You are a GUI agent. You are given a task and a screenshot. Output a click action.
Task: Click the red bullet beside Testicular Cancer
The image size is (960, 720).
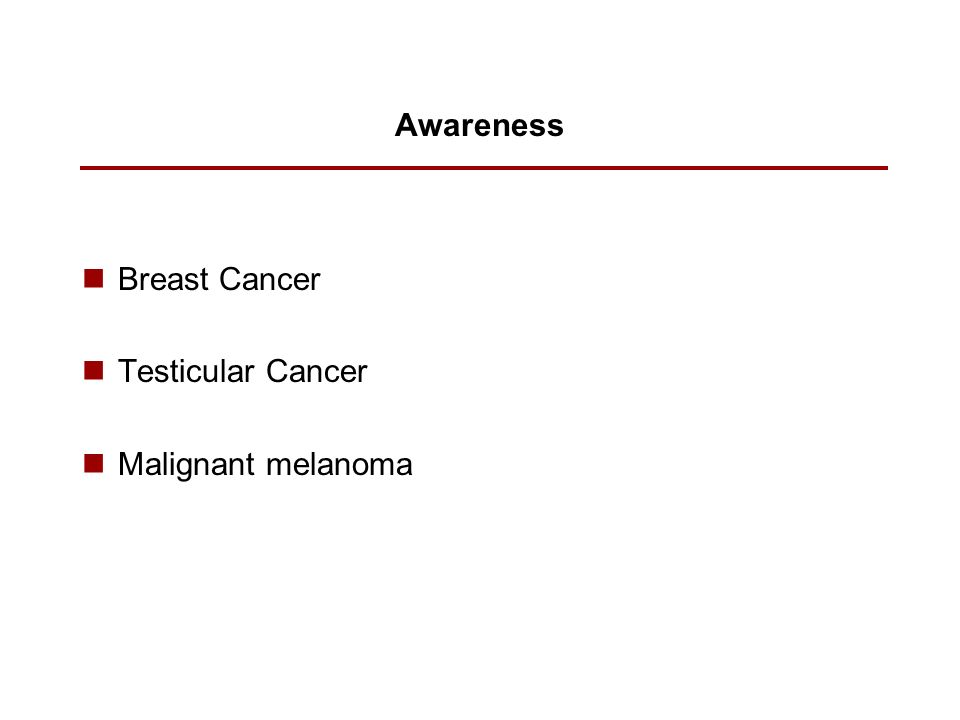93,370
